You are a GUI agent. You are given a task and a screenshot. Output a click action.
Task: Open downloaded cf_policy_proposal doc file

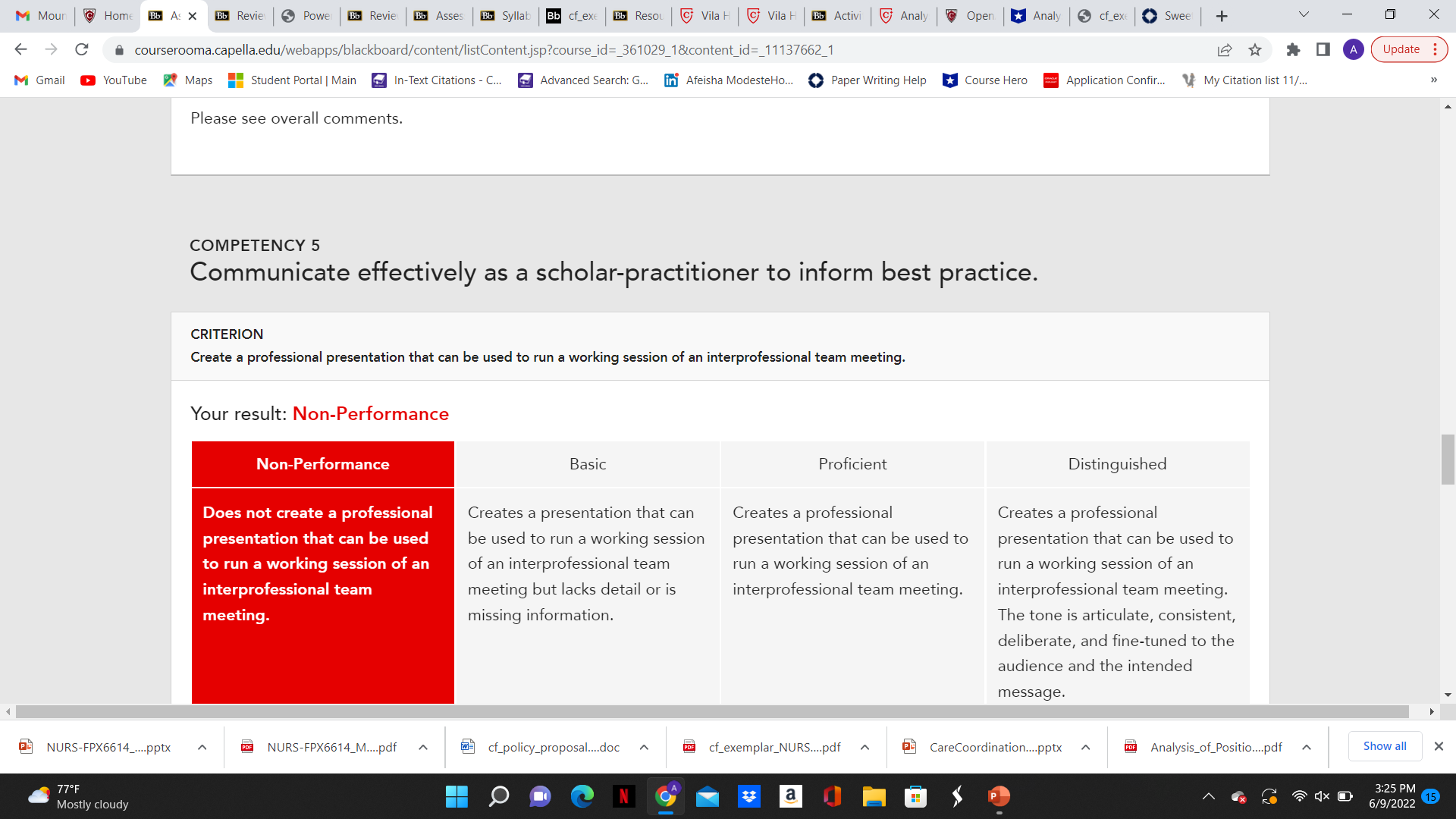541,748
